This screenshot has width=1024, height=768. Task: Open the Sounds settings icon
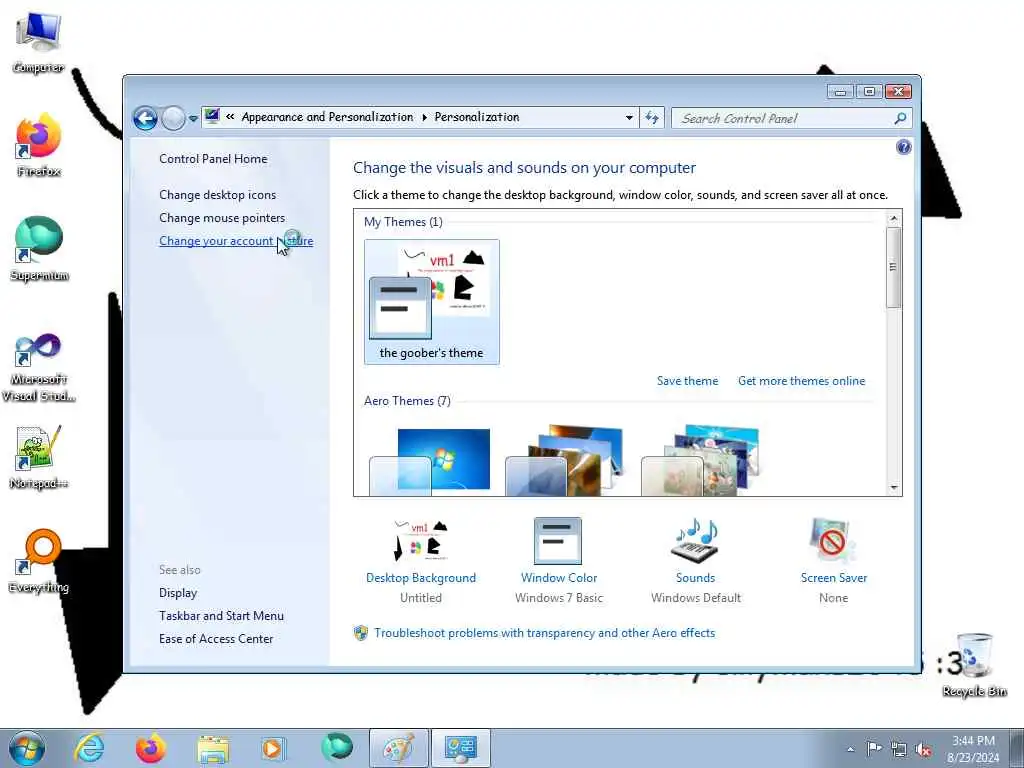click(x=695, y=541)
